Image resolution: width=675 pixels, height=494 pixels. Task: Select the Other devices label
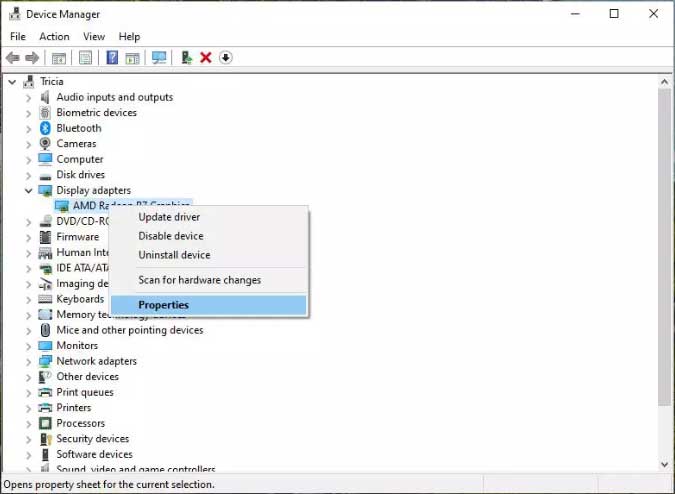pos(87,377)
